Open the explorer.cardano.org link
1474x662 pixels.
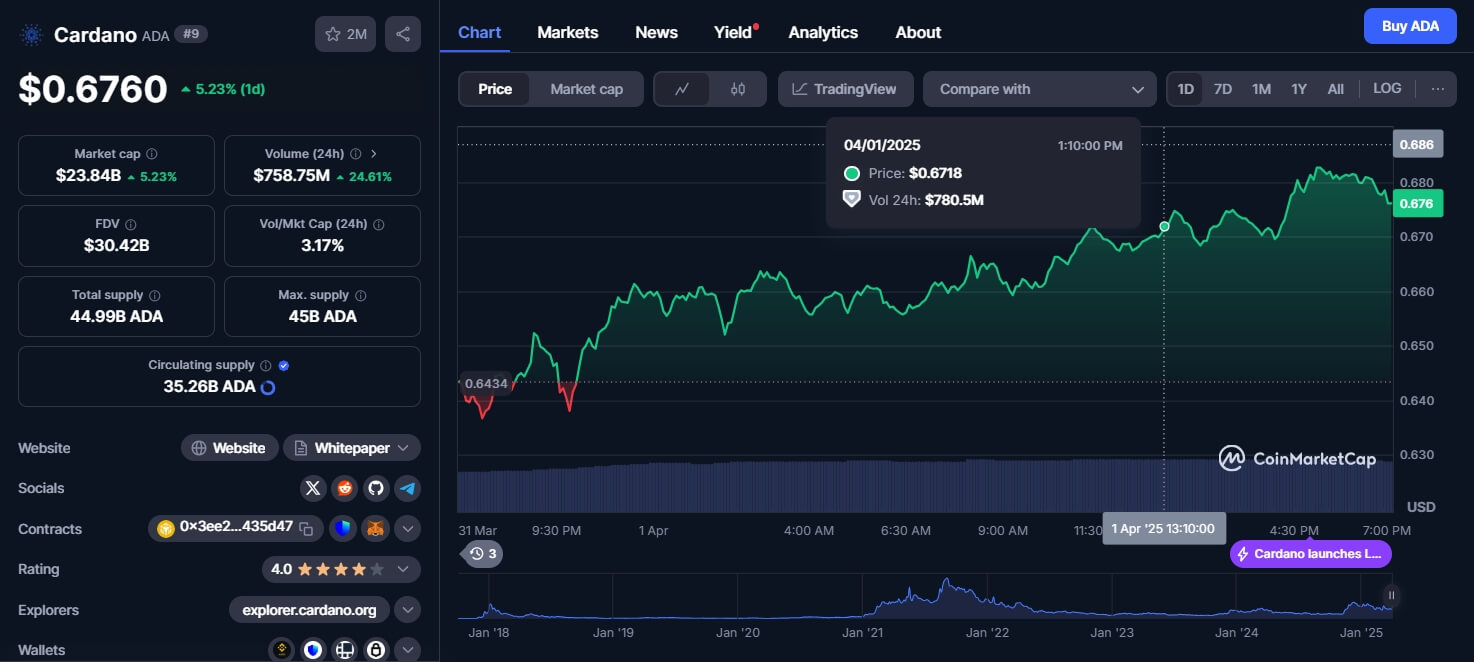pos(309,610)
